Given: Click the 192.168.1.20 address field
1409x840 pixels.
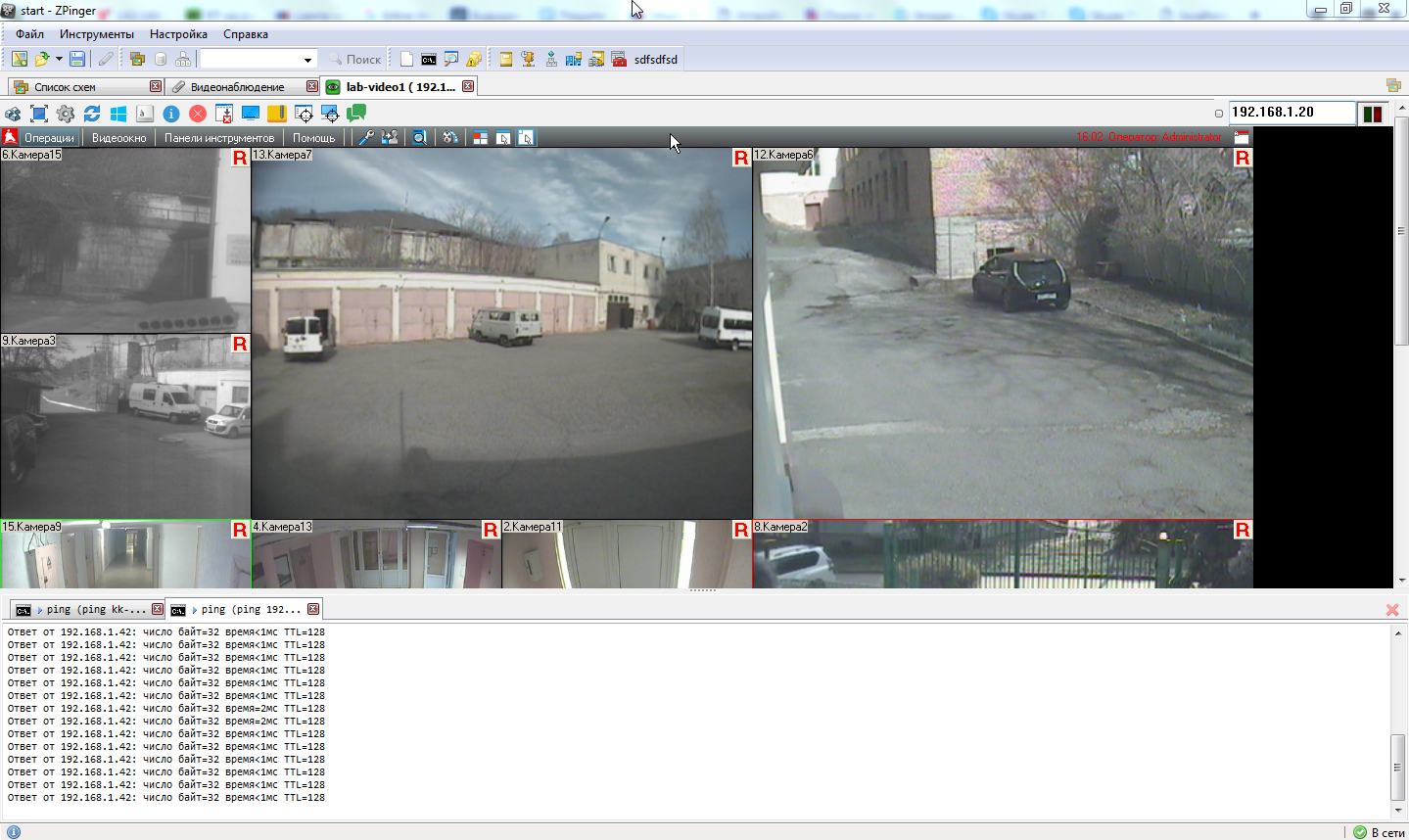Looking at the screenshot, I should click(x=1291, y=113).
